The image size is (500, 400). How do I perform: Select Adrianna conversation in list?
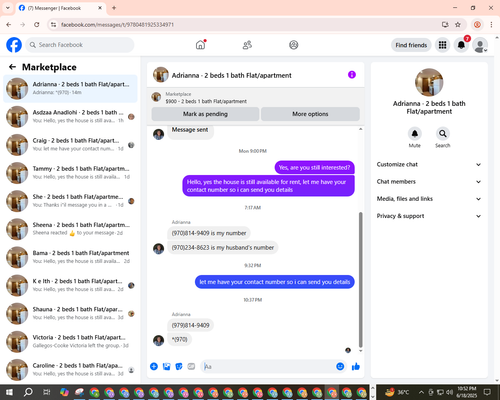click(70, 89)
